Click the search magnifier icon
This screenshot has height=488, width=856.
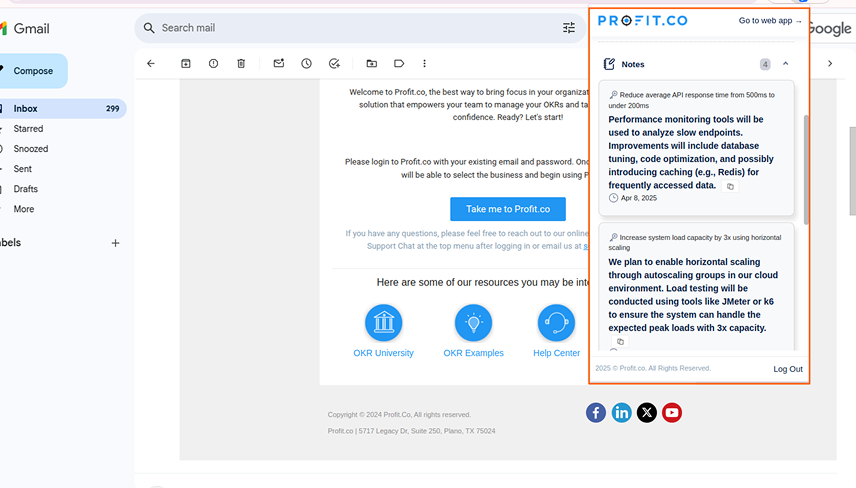pos(149,28)
